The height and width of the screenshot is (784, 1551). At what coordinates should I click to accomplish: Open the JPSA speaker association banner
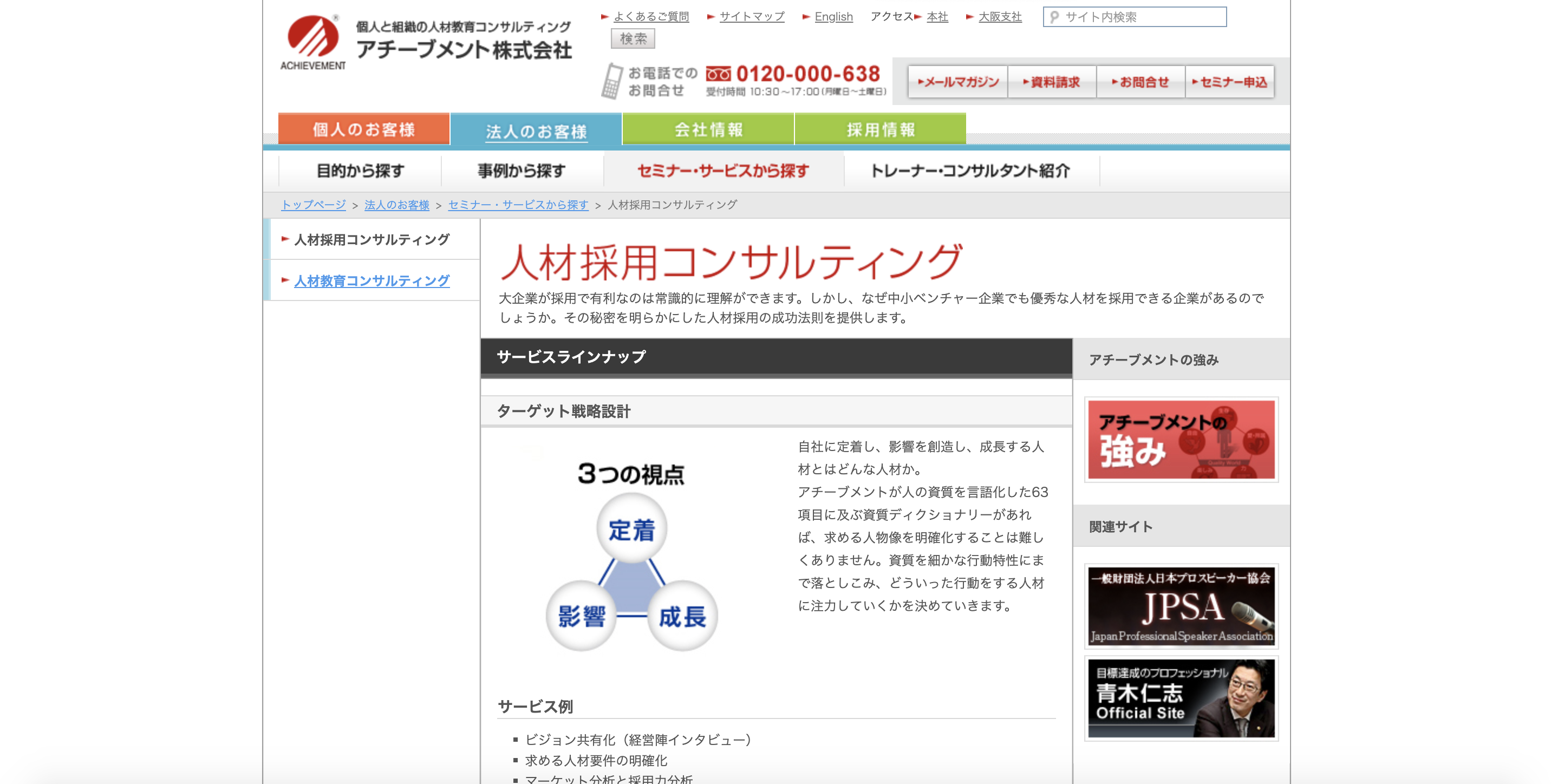(x=1181, y=606)
